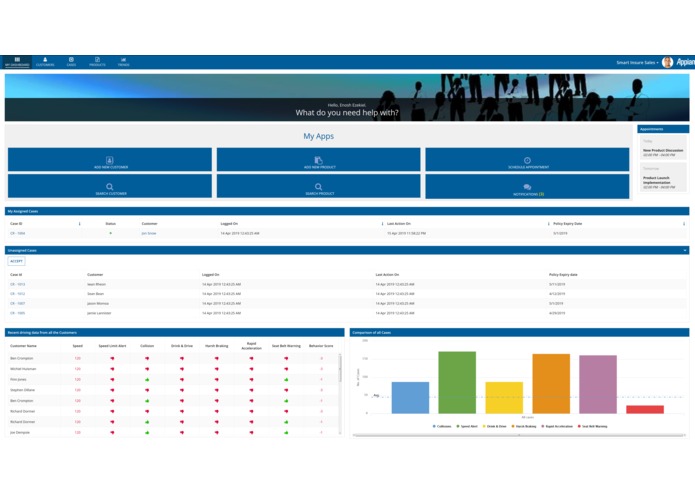The image size is (695, 494).
Task: Click the Sean Bean customer cell
Action: click(95, 294)
